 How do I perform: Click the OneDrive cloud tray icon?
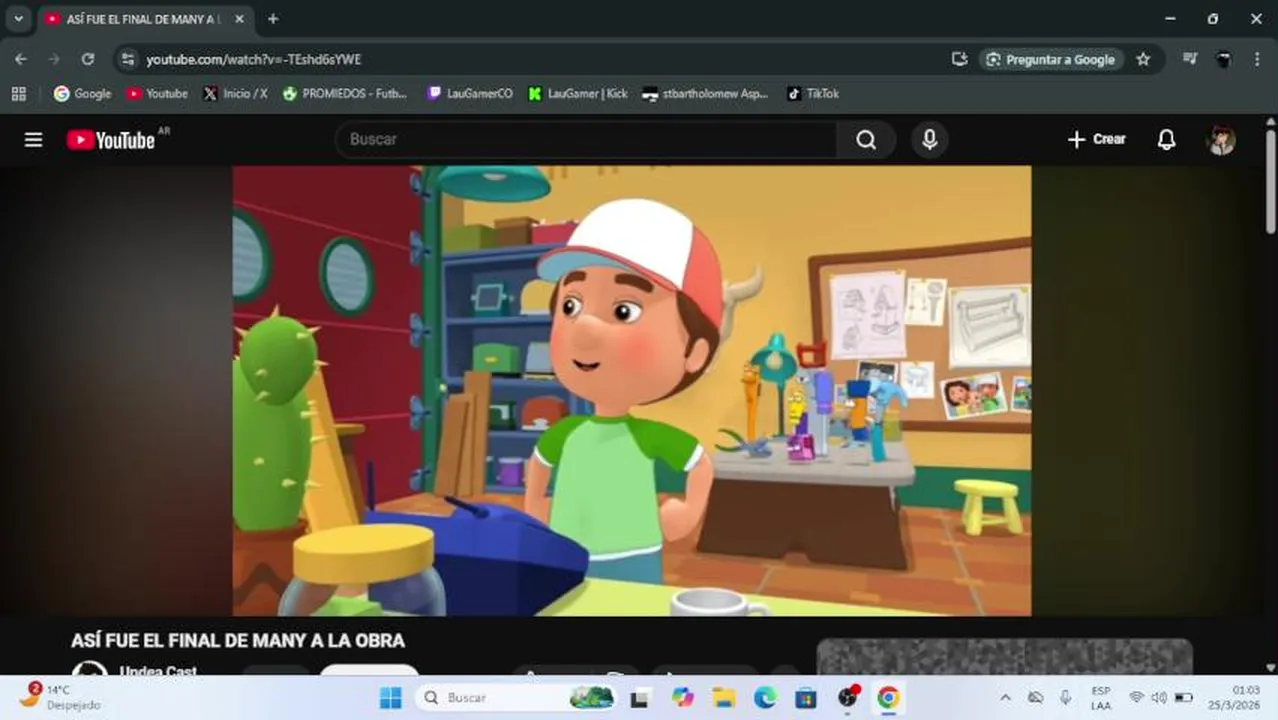click(x=1036, y=698)
